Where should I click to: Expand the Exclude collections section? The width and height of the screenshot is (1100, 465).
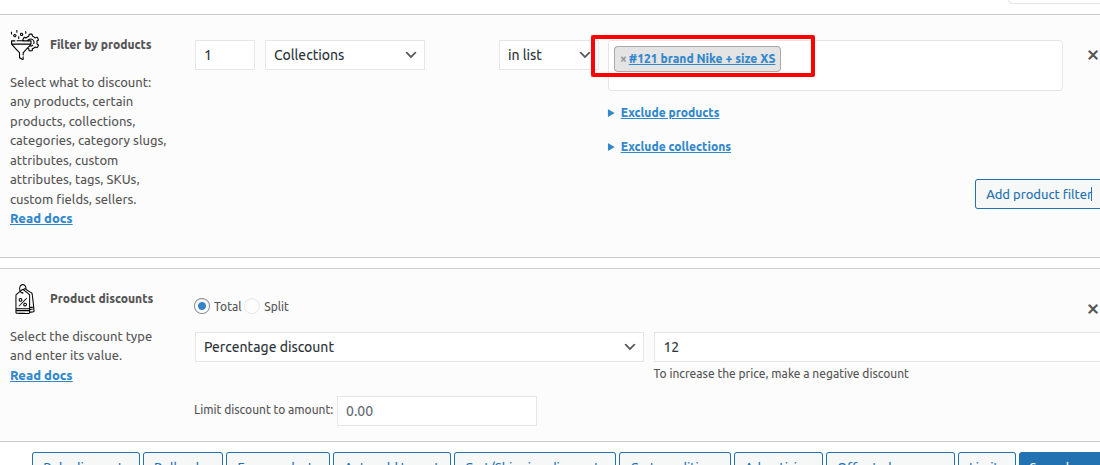tap(675, 147)
